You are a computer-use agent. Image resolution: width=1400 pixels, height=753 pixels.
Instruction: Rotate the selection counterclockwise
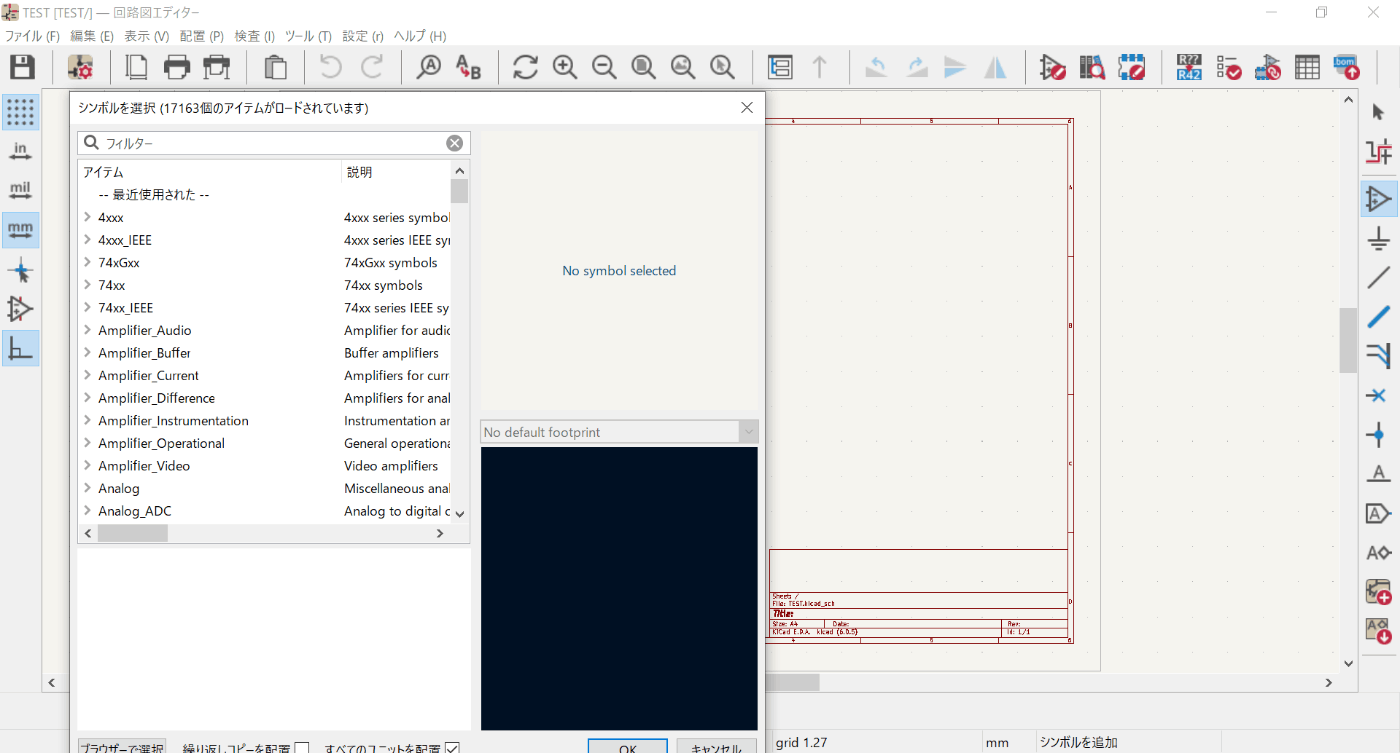coord(876,67)
